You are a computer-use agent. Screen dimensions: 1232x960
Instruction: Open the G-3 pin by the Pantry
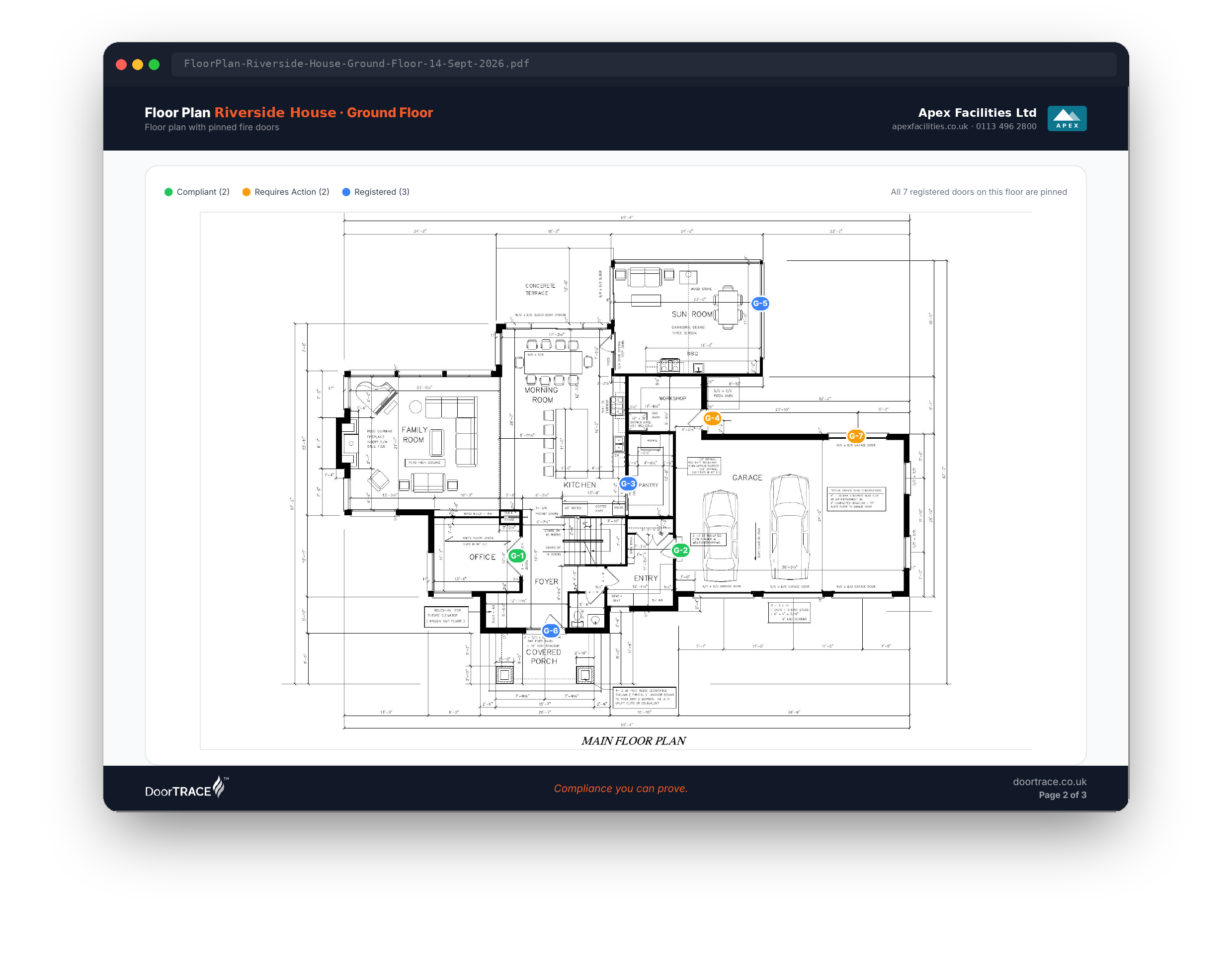tap(628, 483)
